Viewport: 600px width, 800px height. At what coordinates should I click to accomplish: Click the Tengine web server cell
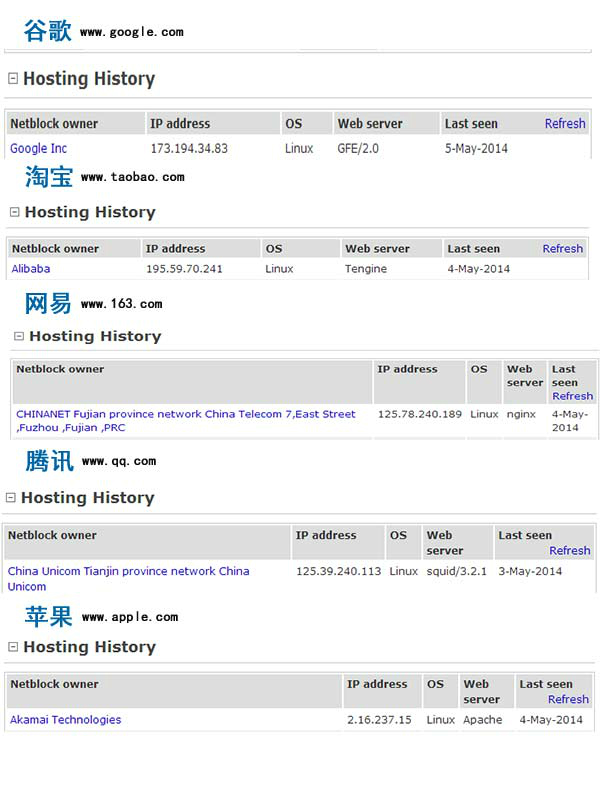pyautogui.click(x=366, y=269)
